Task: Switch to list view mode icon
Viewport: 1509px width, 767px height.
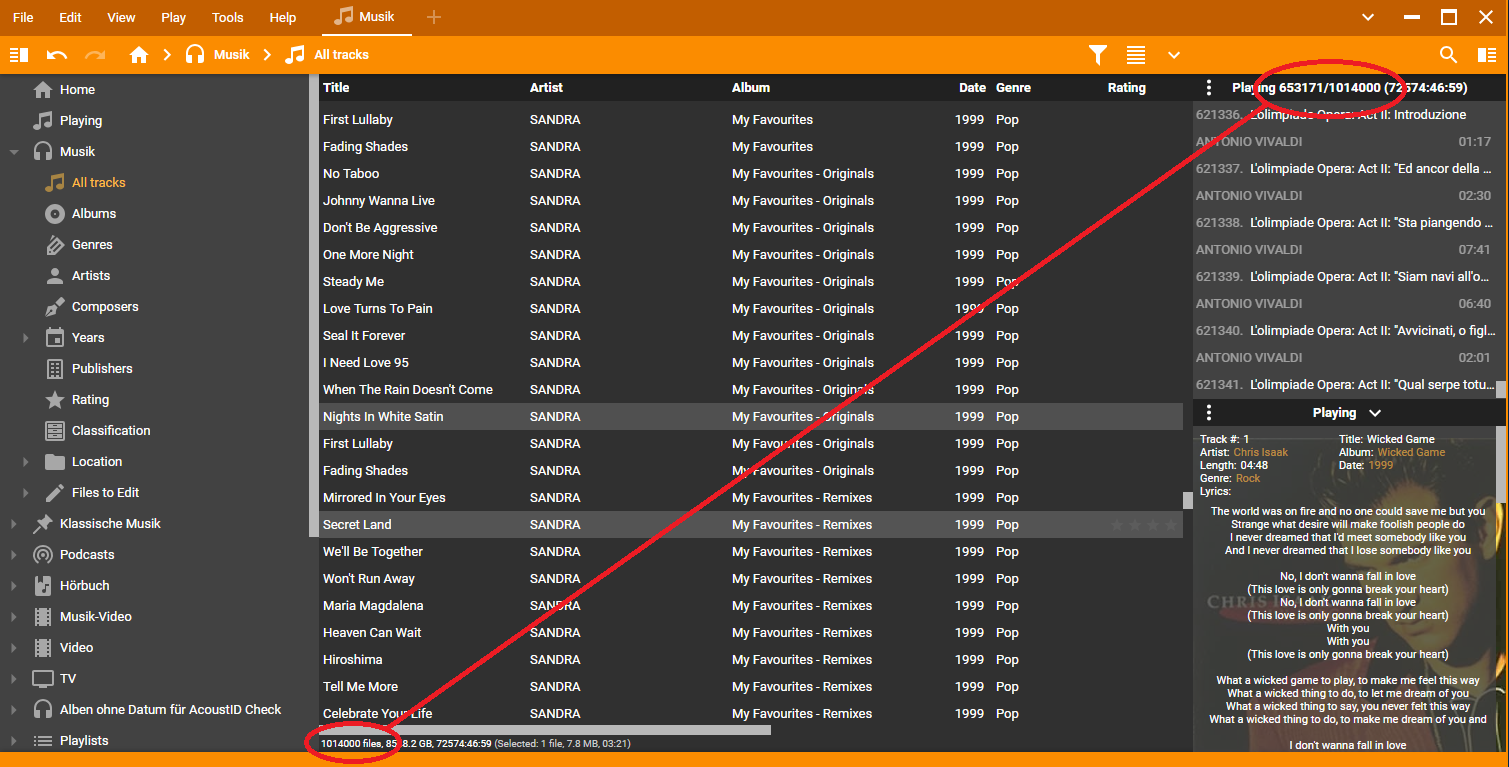Action: pos(1136,55)
